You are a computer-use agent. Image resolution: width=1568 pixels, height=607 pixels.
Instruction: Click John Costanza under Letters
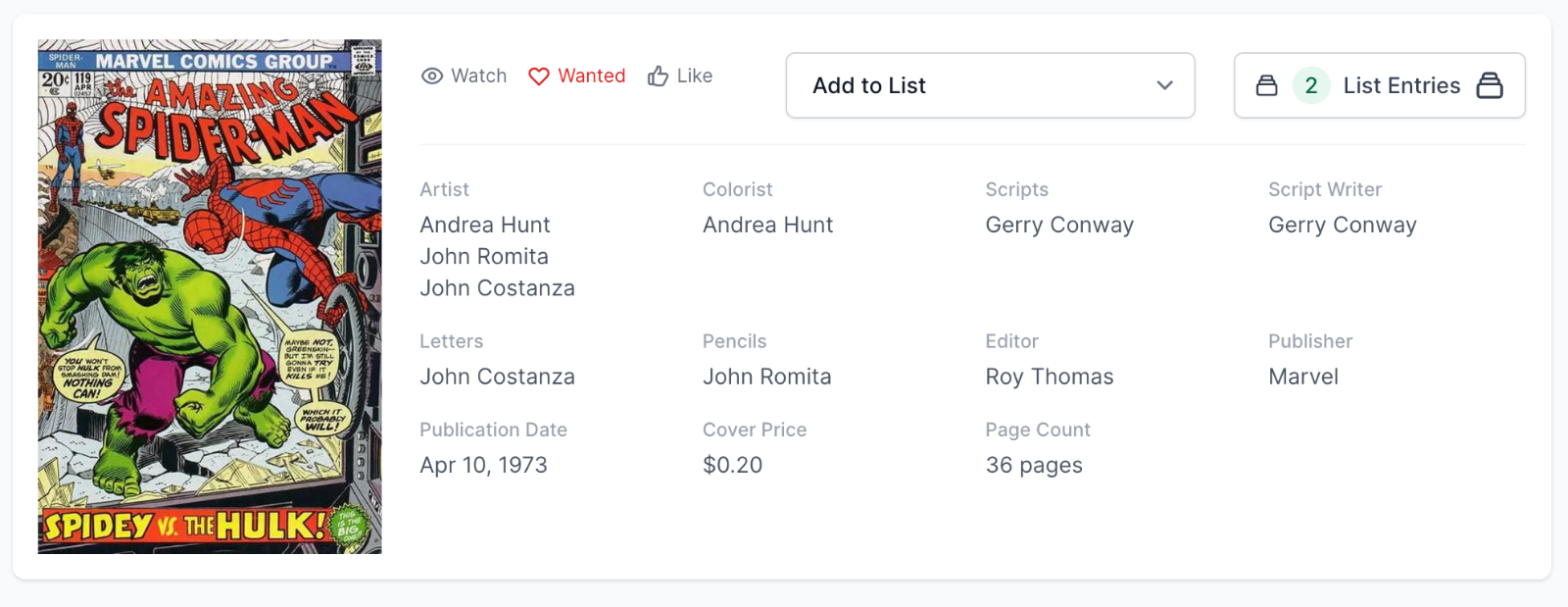coord(497,377)
